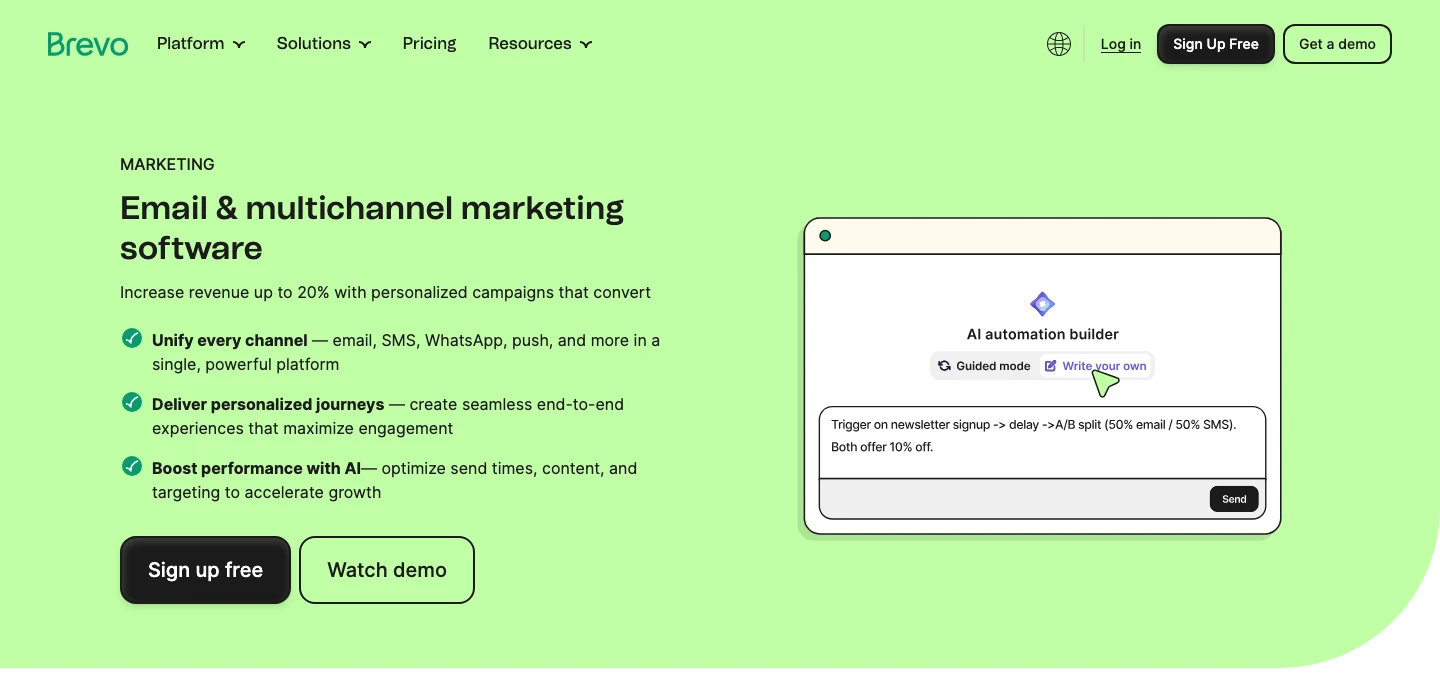Image resolution: width=1440 pixels, height=675 pixels.
Task: Click the large Sign up free button
Action: pos(205,570)
